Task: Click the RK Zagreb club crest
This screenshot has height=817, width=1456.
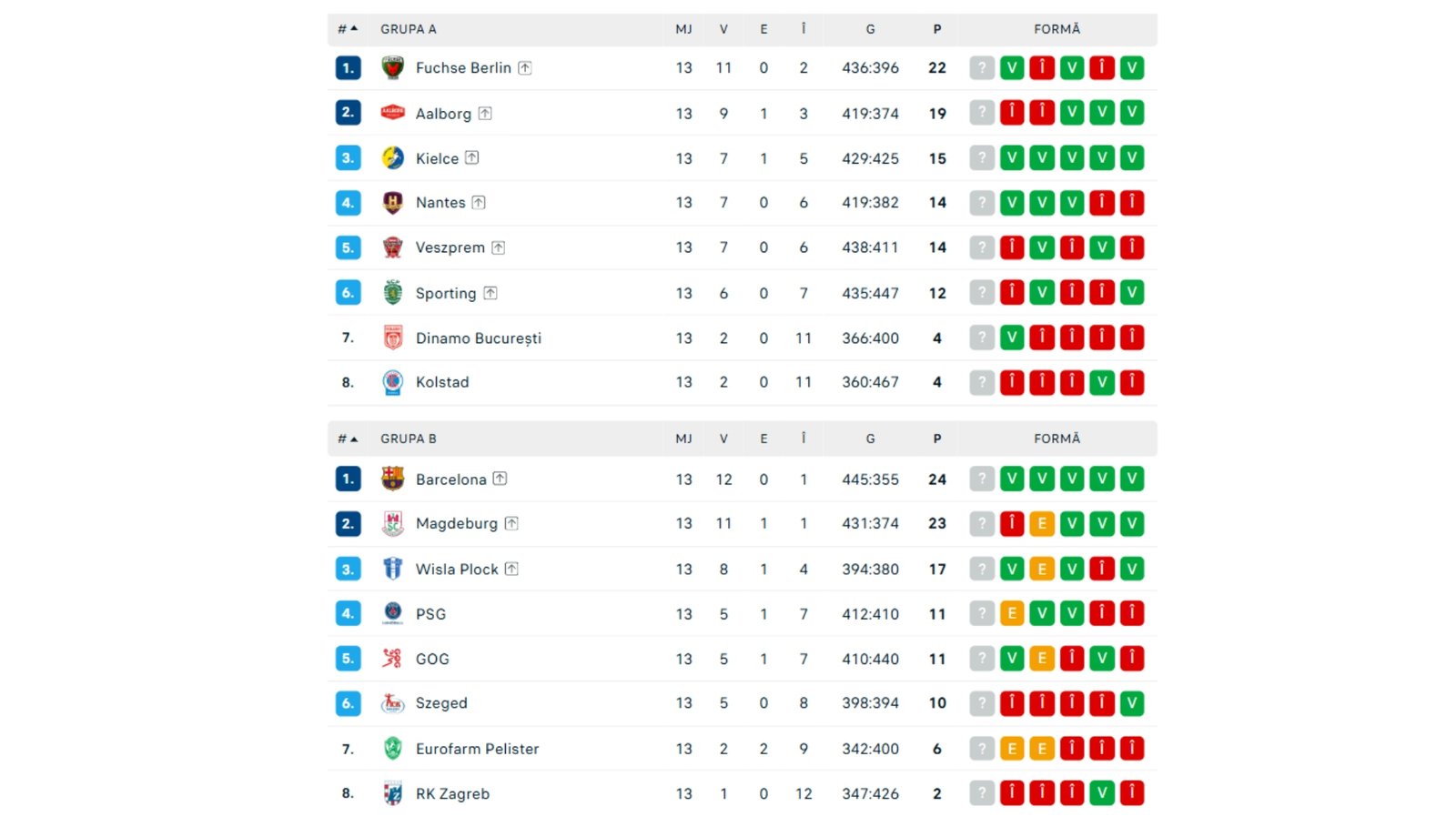Action: [392, 793]
